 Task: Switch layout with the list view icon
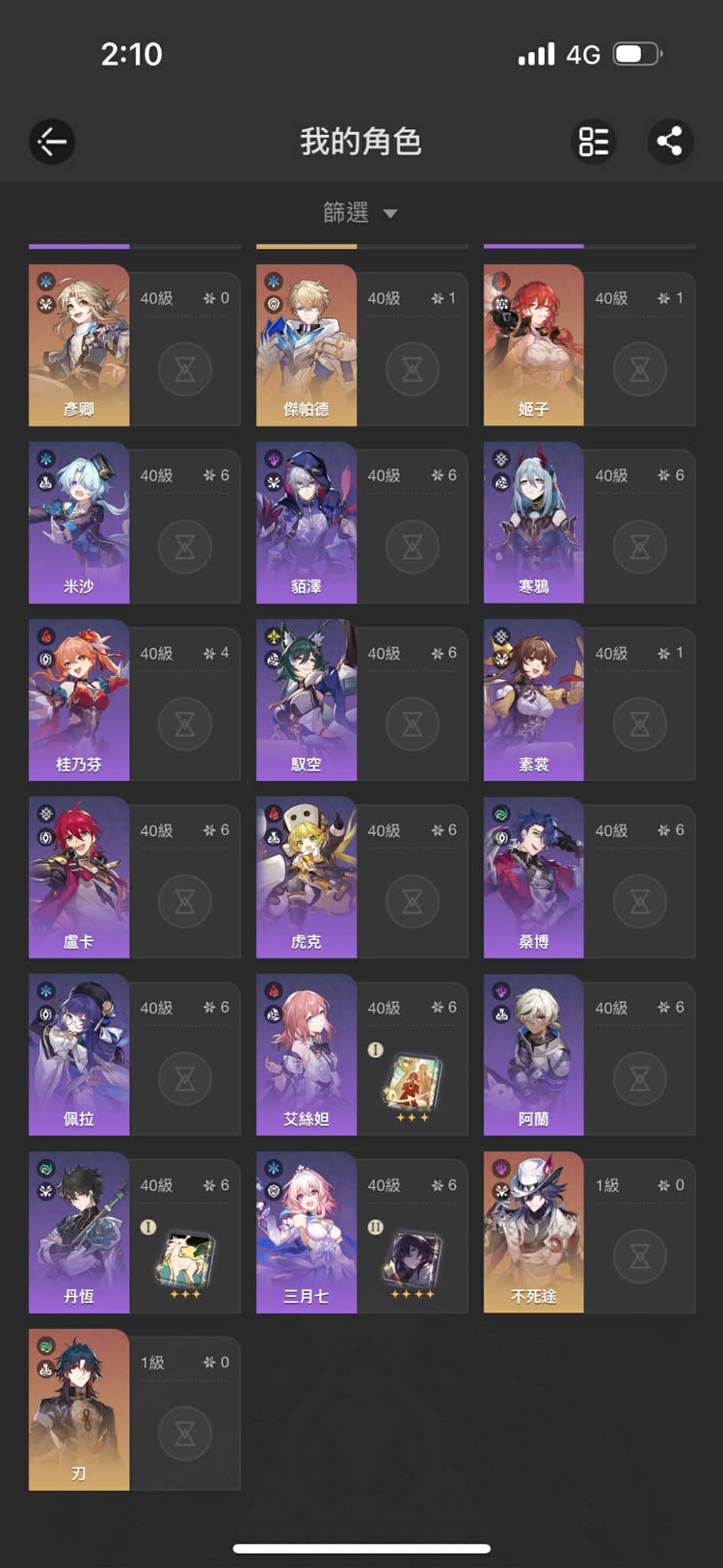tap(594, 142)
